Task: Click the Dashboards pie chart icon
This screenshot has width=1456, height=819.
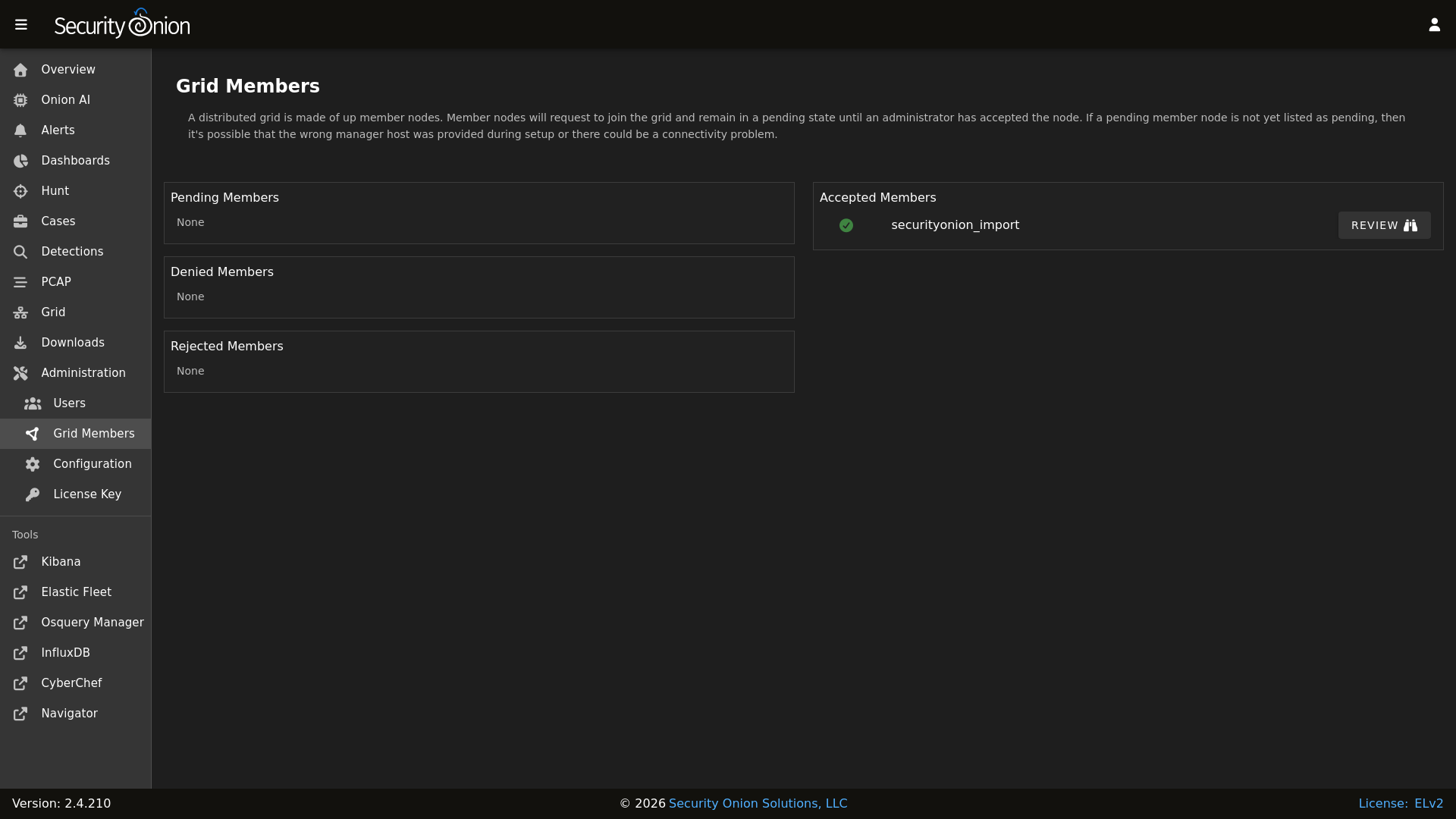Action: click(20, 161)
